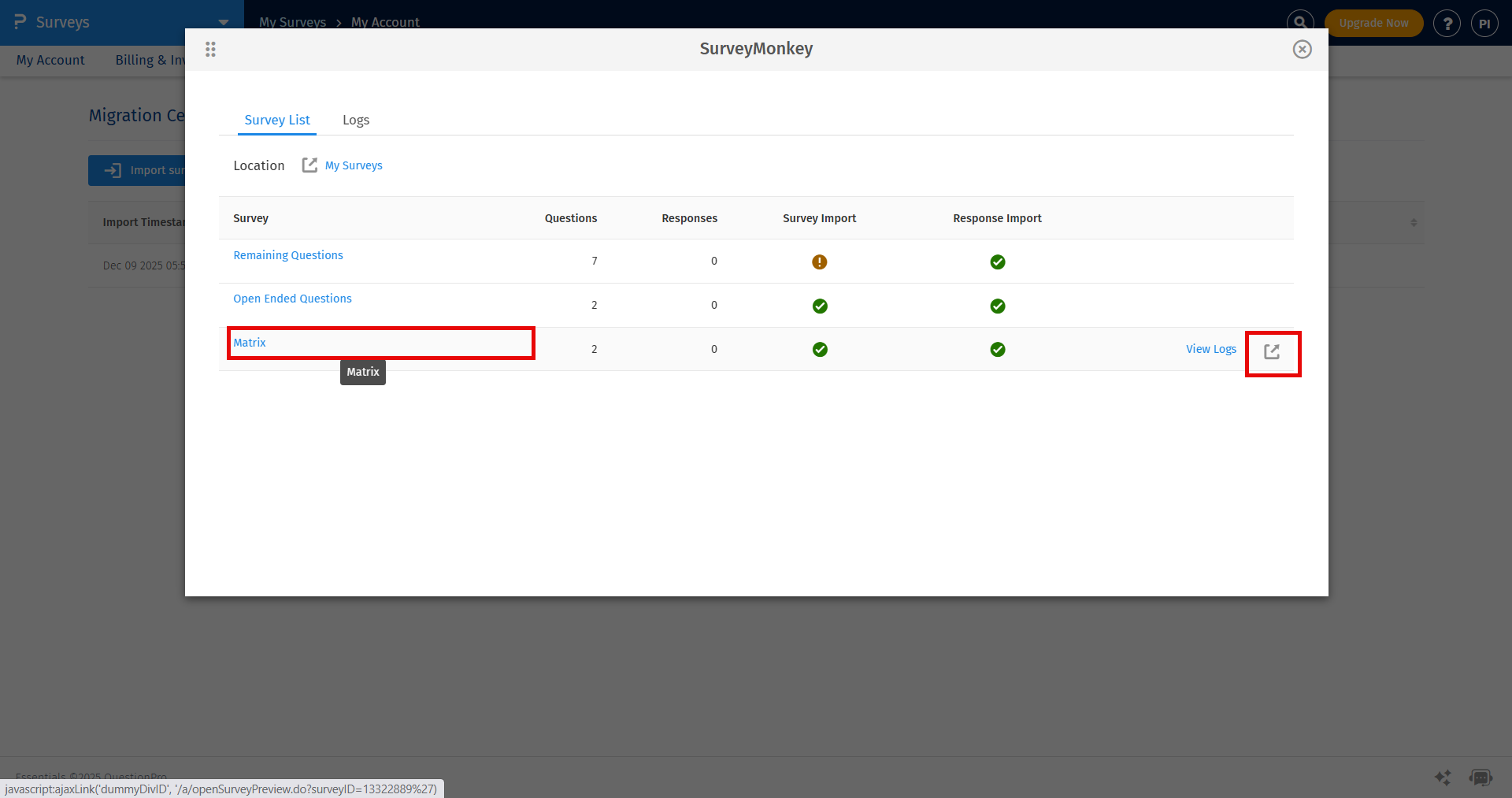Click the Upgrade Now button
1512x798 pixels.
click(x=1373, y=23)
